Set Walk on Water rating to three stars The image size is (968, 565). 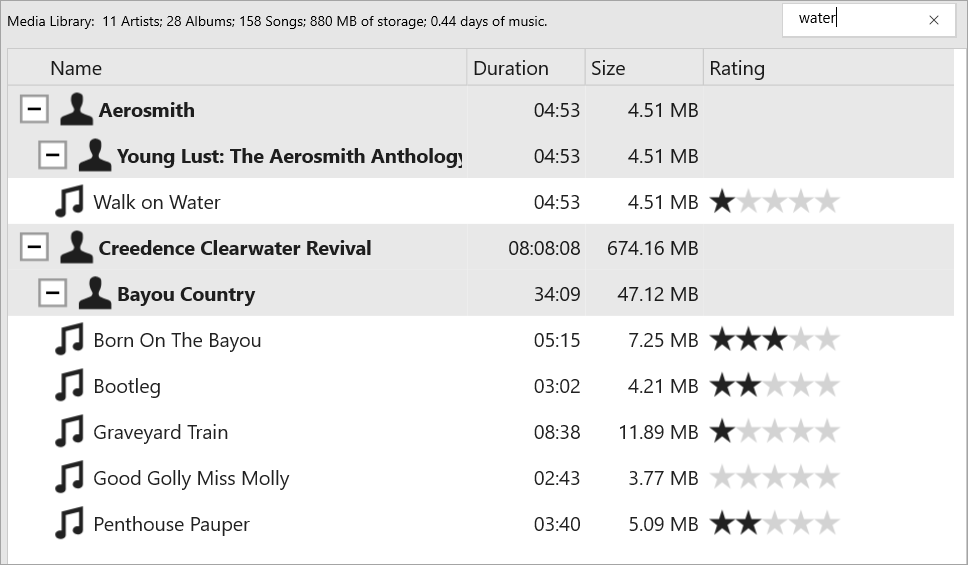775,201
